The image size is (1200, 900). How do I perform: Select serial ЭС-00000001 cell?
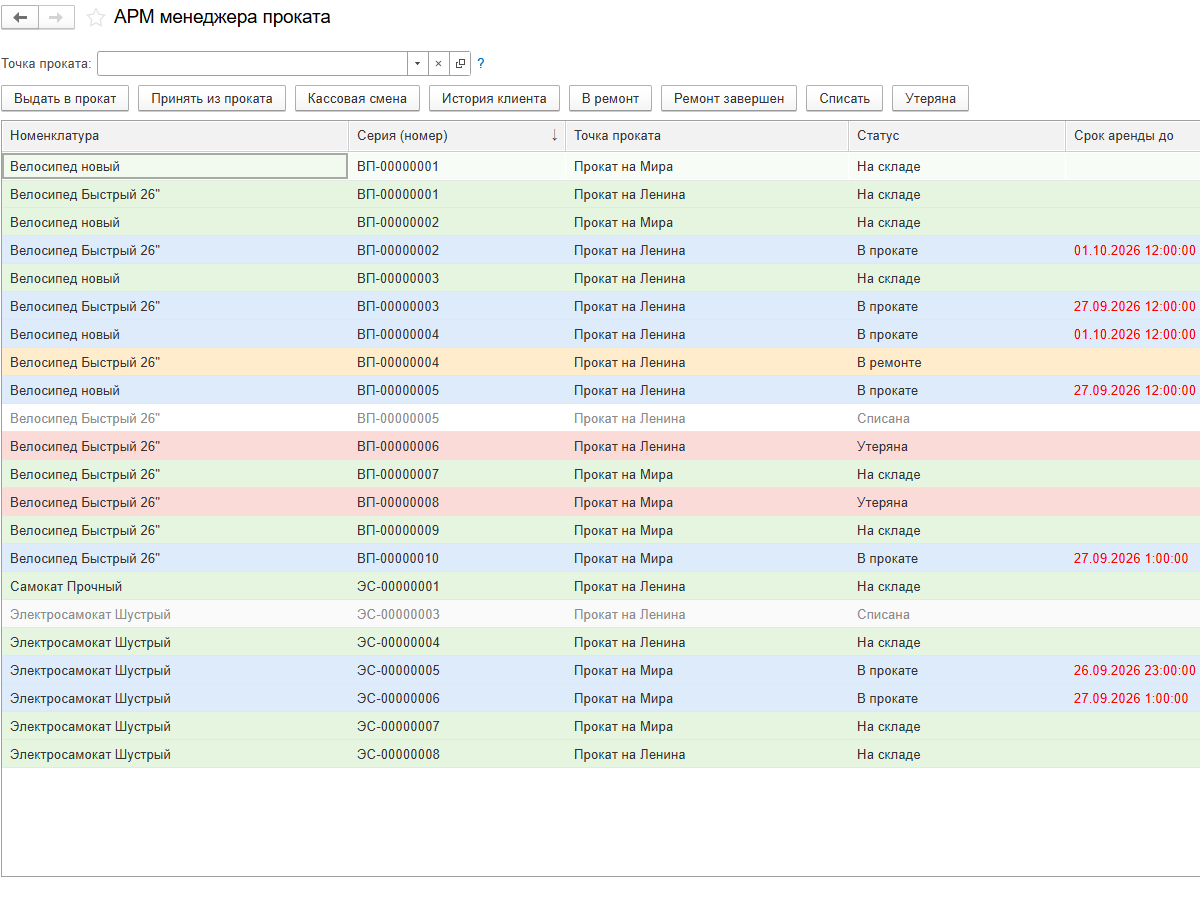457,586
